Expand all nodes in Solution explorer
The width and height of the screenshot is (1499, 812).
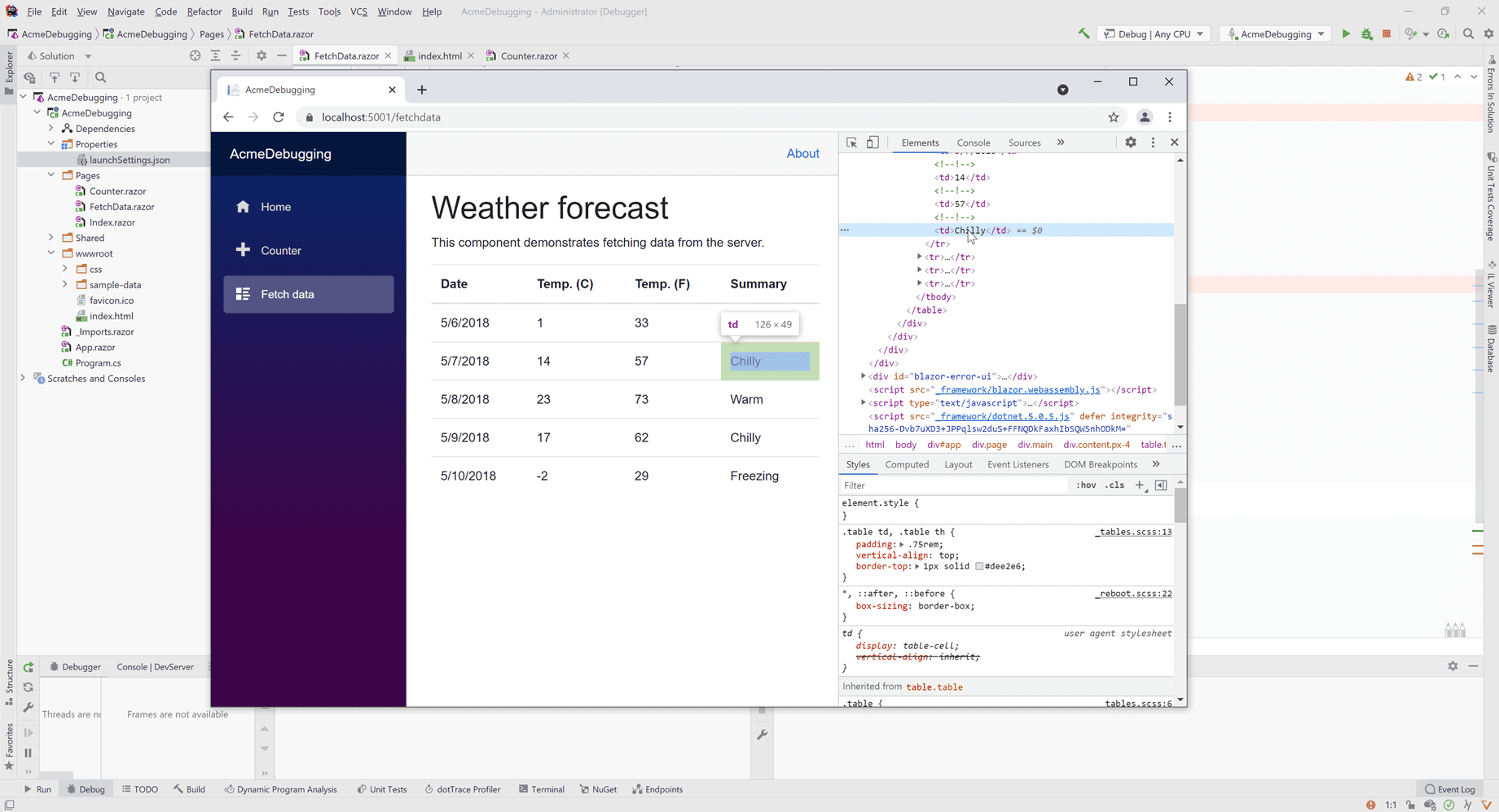215,55
